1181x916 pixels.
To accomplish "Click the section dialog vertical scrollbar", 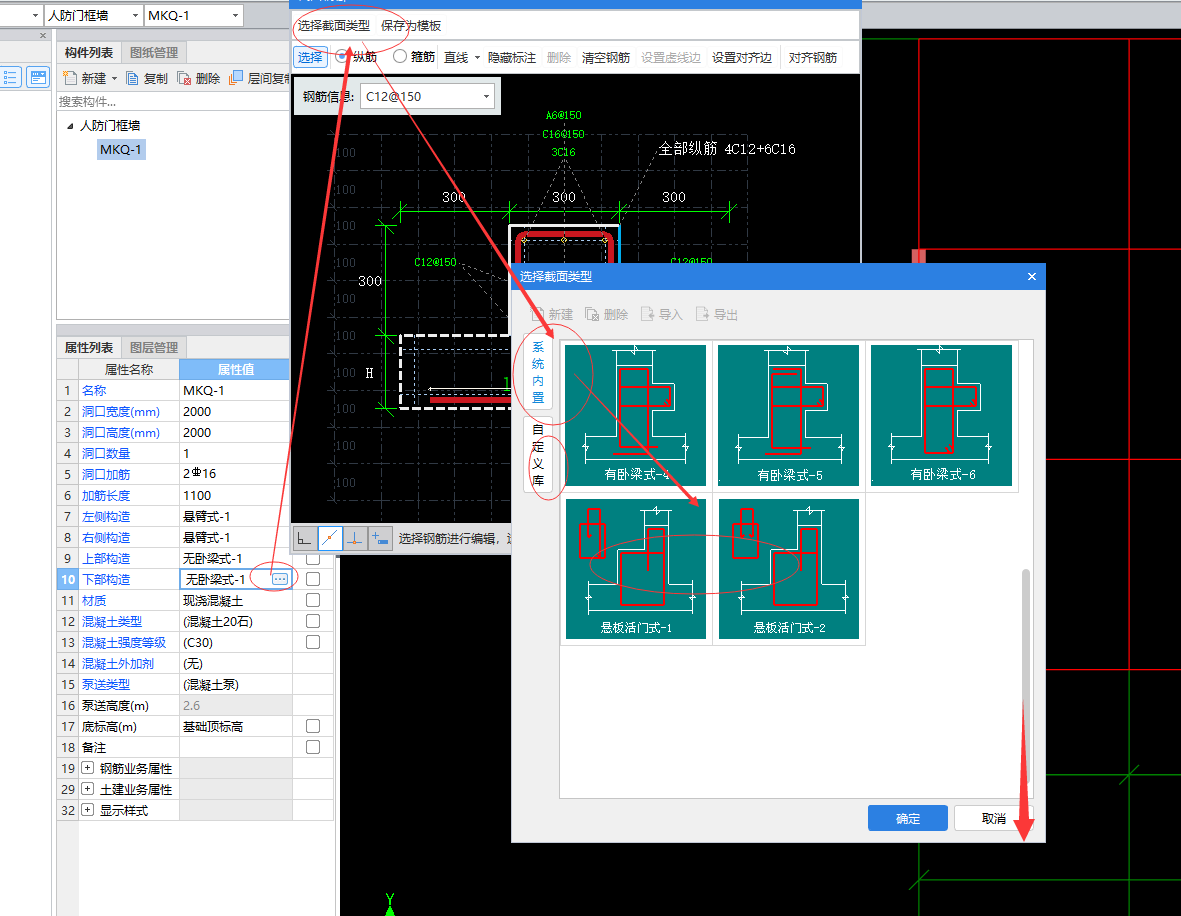I will (1026, 678).
